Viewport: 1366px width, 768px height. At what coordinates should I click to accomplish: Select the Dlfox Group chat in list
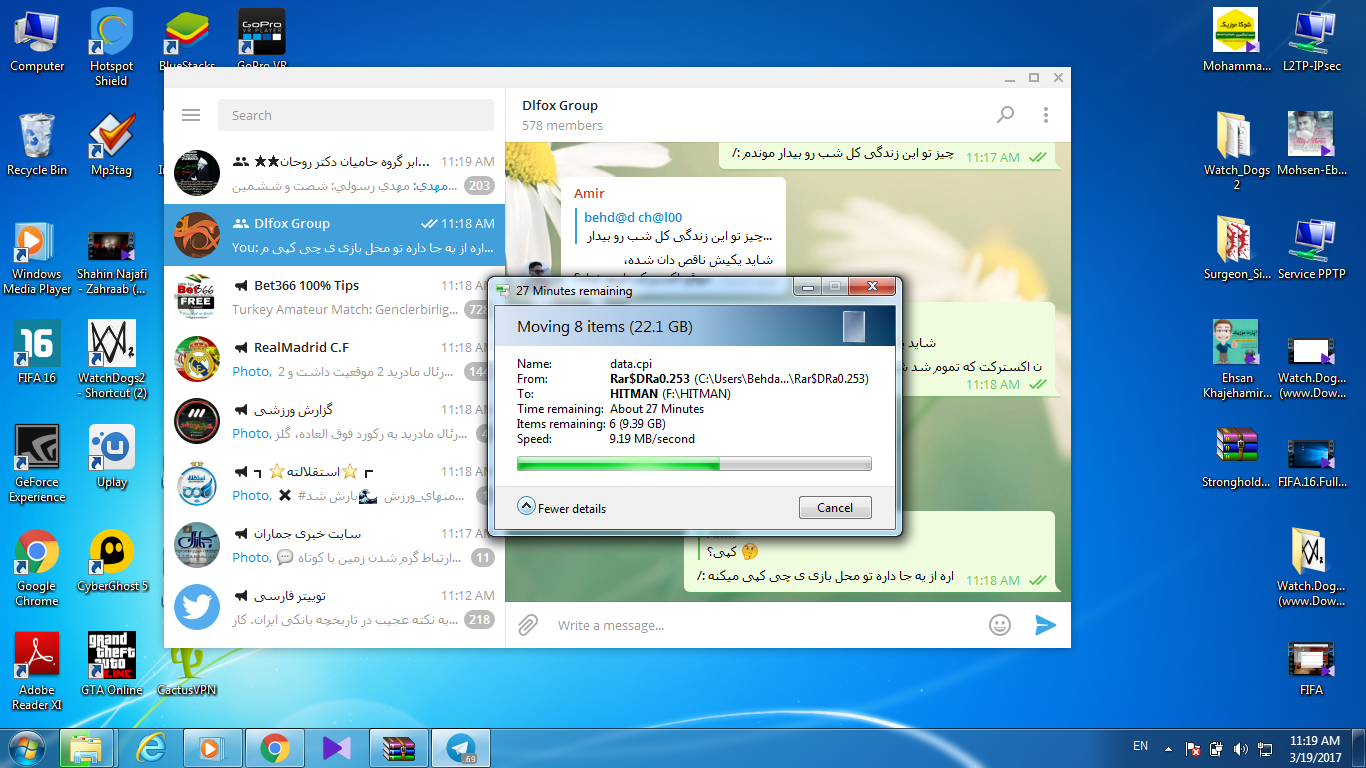[335, 235]
